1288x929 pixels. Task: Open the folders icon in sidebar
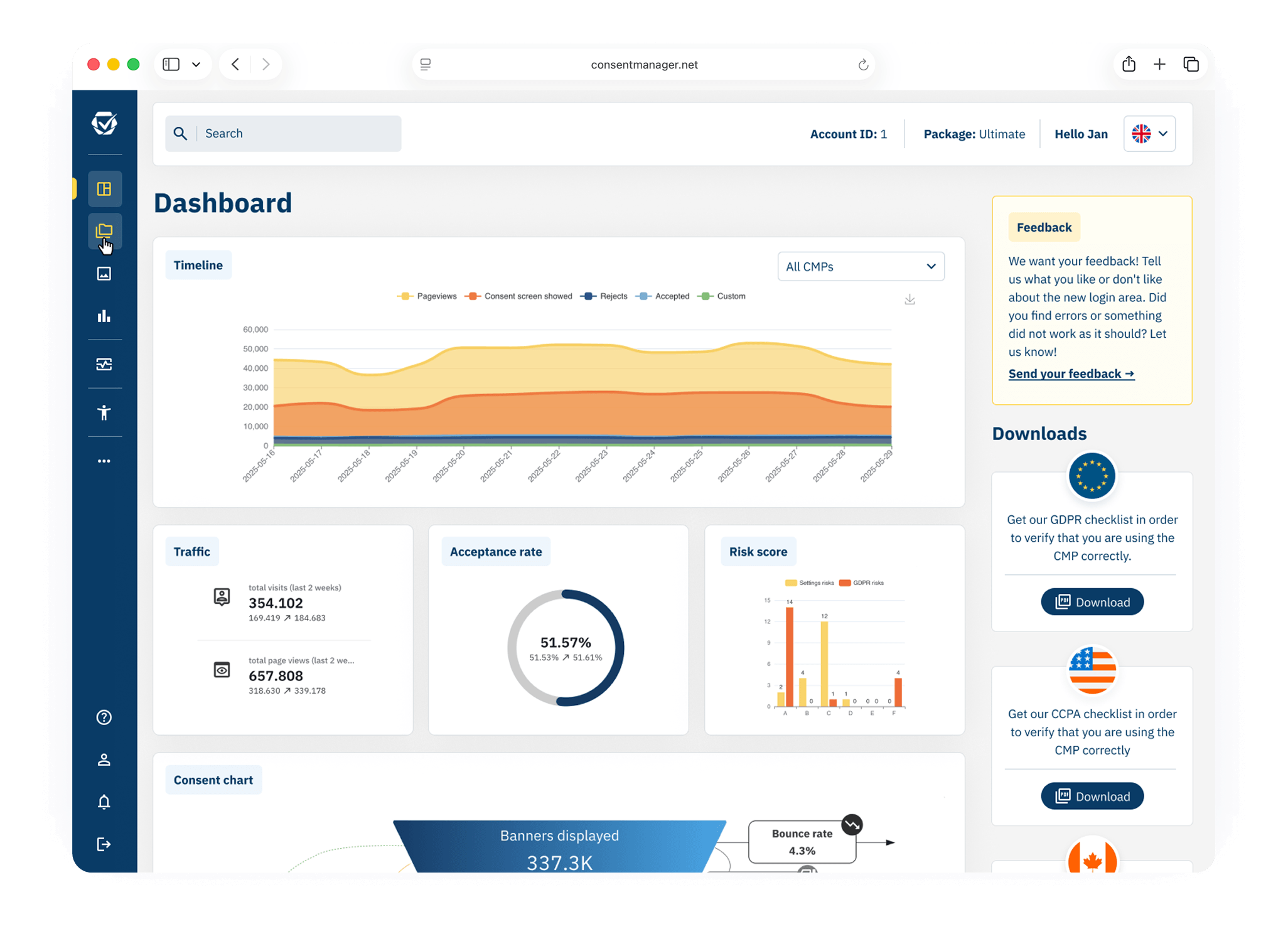click(x=105, y=232)
